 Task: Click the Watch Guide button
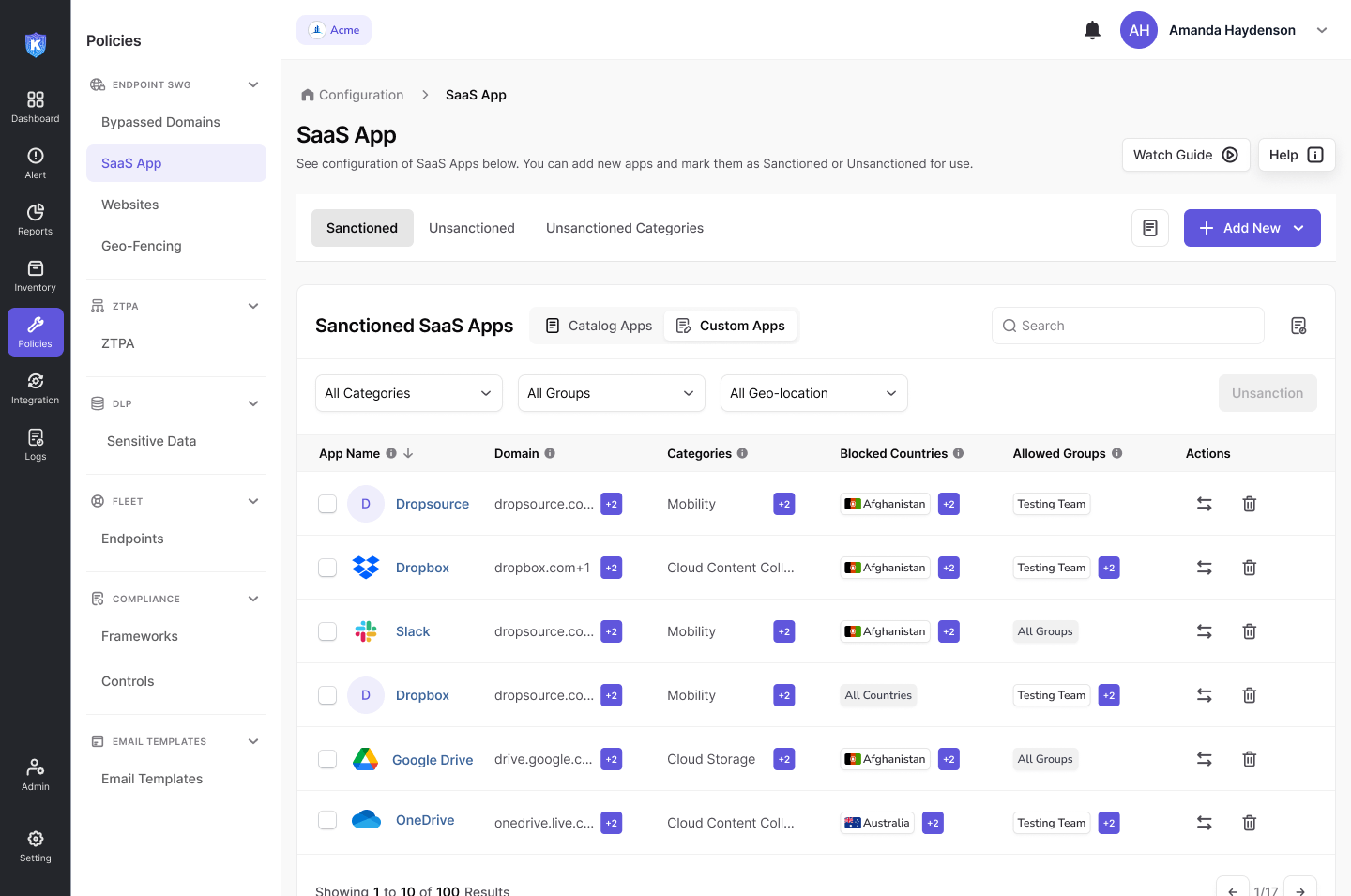click(1185, 155)
